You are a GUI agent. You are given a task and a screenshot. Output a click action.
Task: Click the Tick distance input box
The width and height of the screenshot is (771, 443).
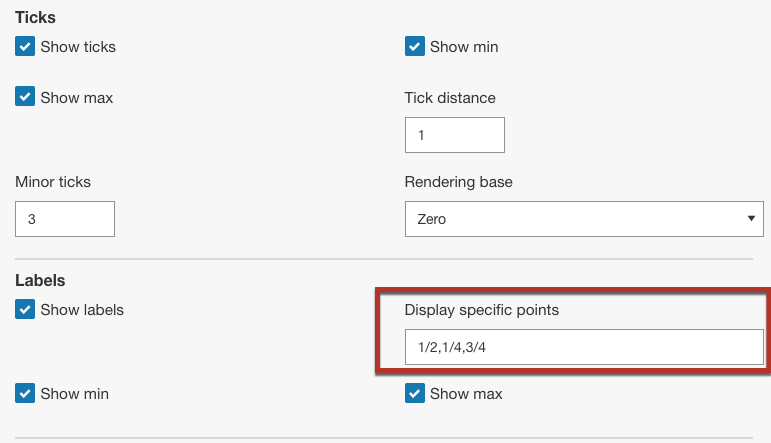pyautogui.click(x=454, y=135)
